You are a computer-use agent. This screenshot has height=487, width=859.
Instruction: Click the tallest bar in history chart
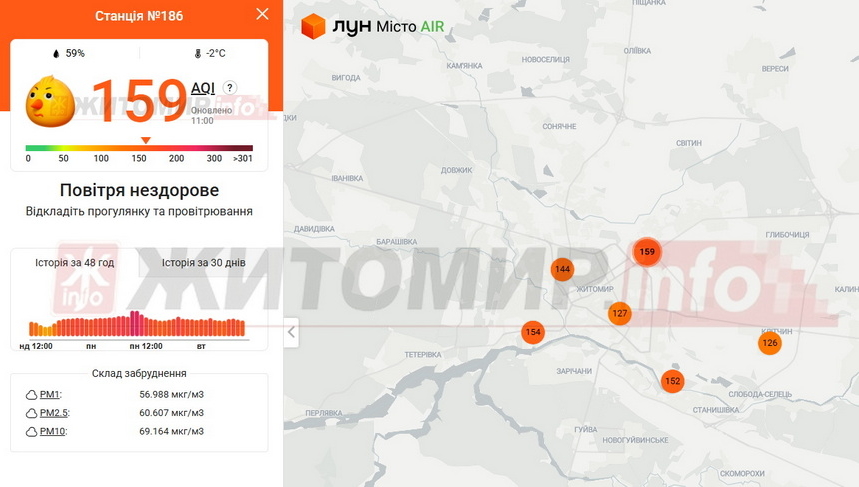pyautogui.click(x=134, y=323)
